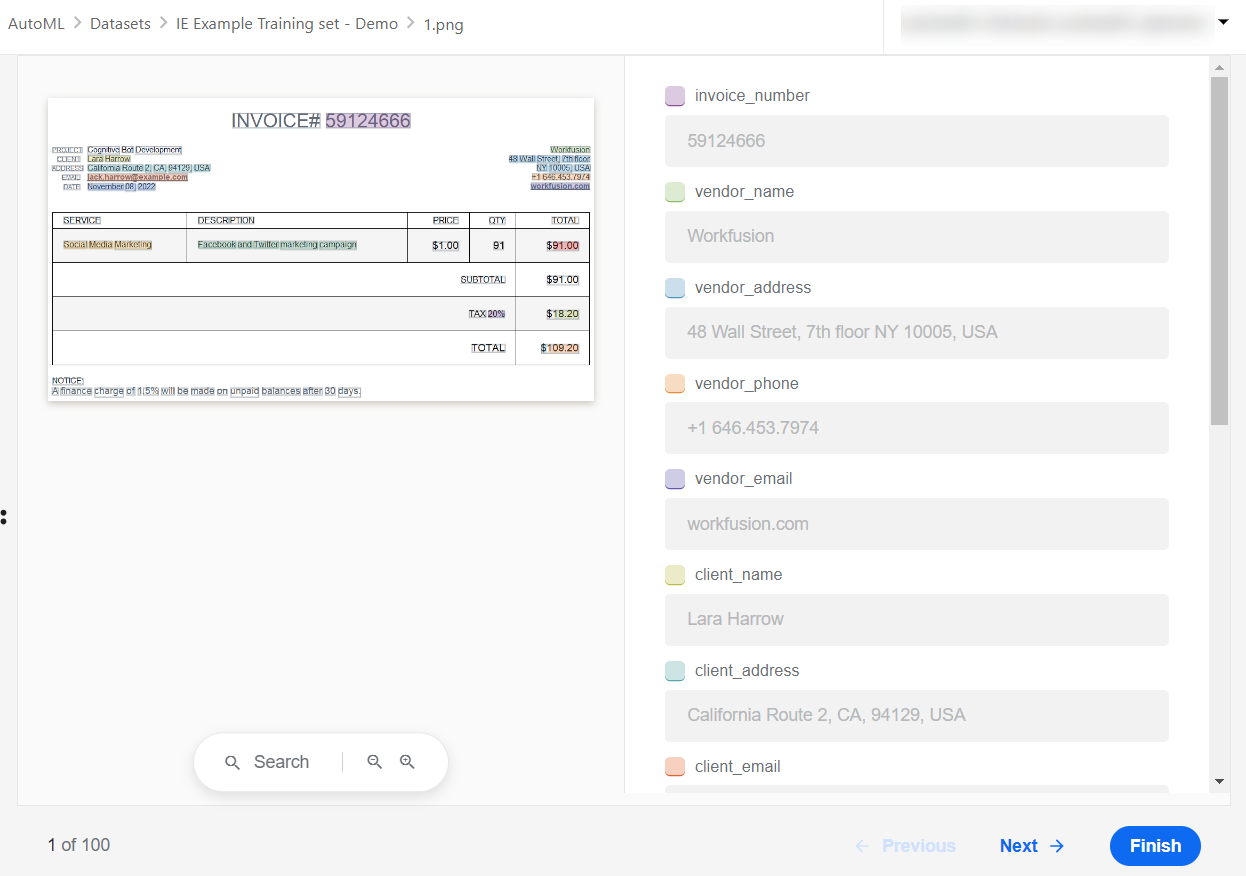Open the account dropdown arrow
This screenshot has height=876, width=1246.
coord(1223,21)
